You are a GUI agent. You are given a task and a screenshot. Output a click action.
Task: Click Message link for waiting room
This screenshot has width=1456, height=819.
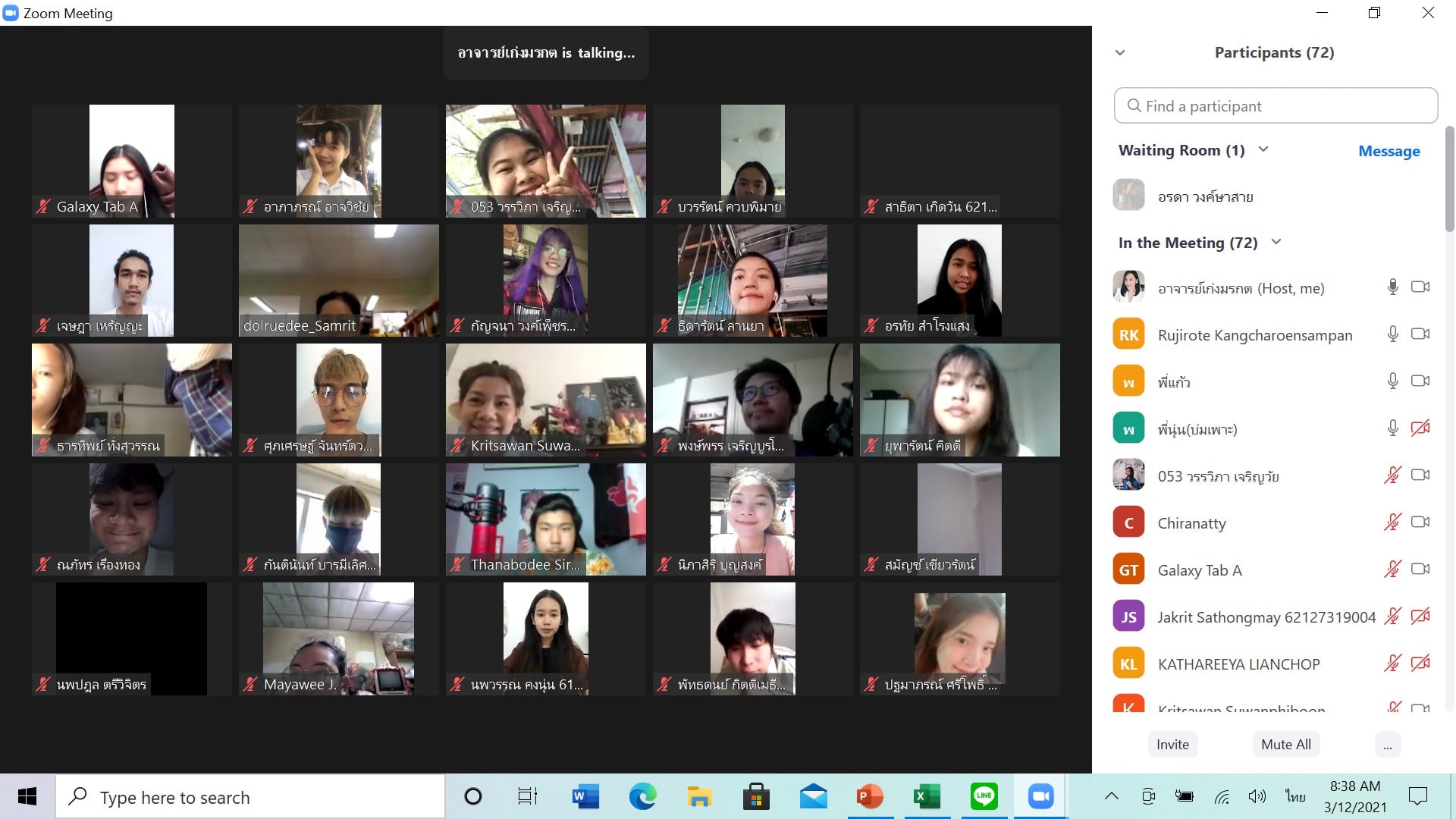[x=1389, y=151]
